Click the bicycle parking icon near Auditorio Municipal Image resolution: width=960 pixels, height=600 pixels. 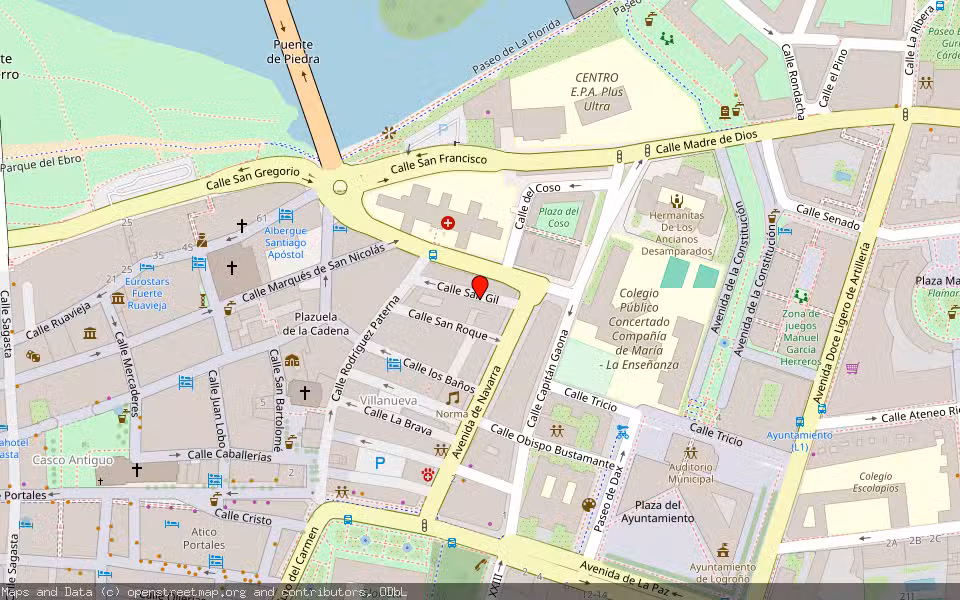(x=622, y=433)
